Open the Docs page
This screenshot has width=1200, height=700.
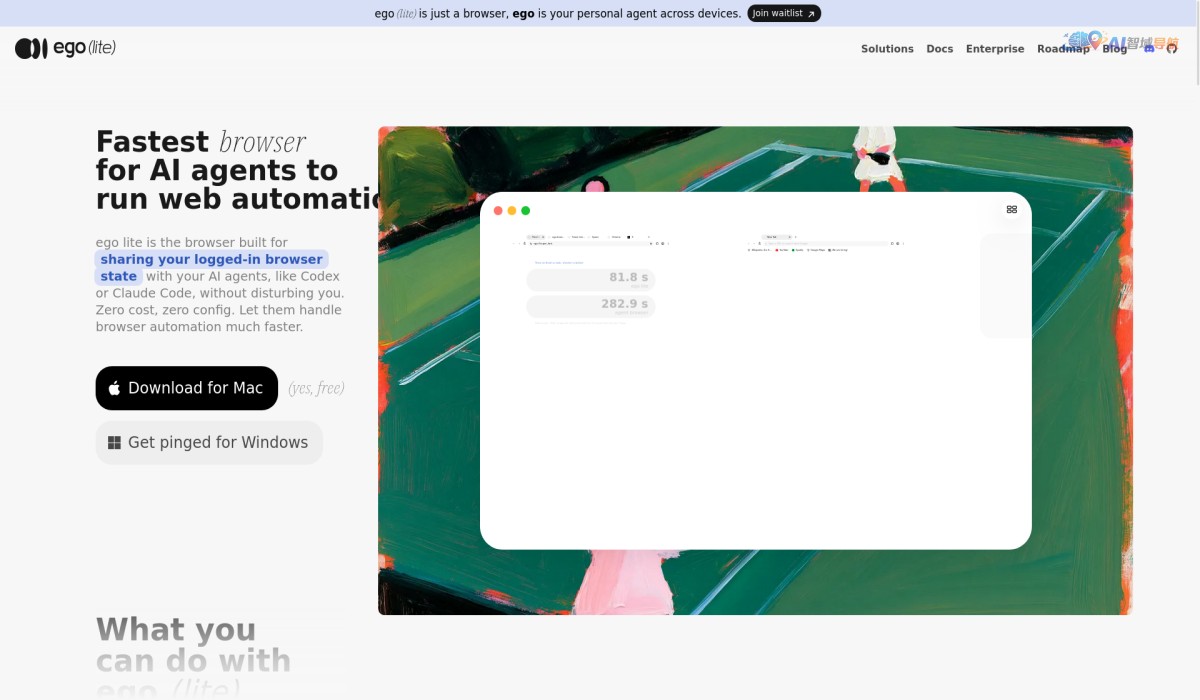(939, 49)
